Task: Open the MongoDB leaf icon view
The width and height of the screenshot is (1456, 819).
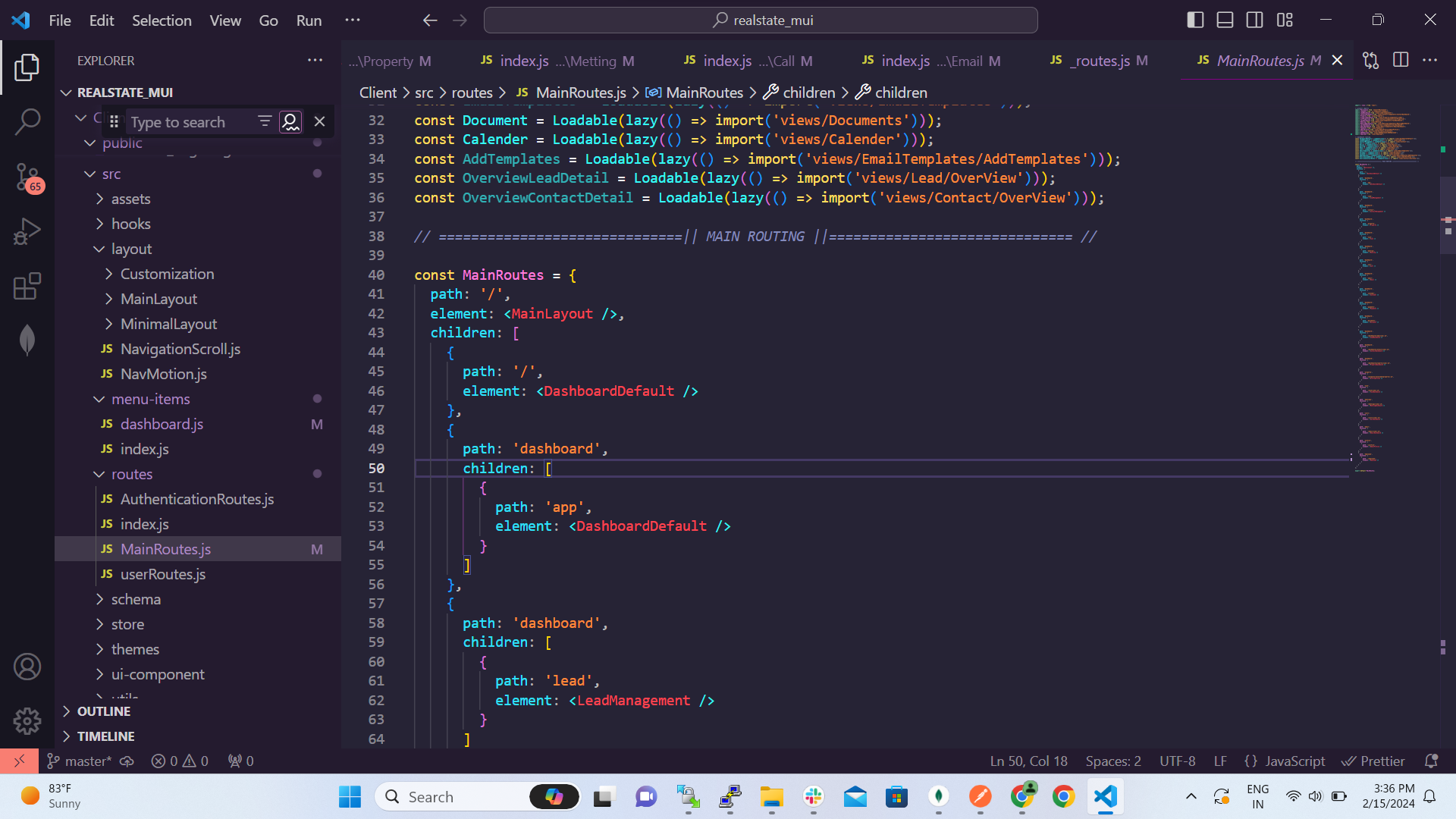Action: tap(27, 340)
